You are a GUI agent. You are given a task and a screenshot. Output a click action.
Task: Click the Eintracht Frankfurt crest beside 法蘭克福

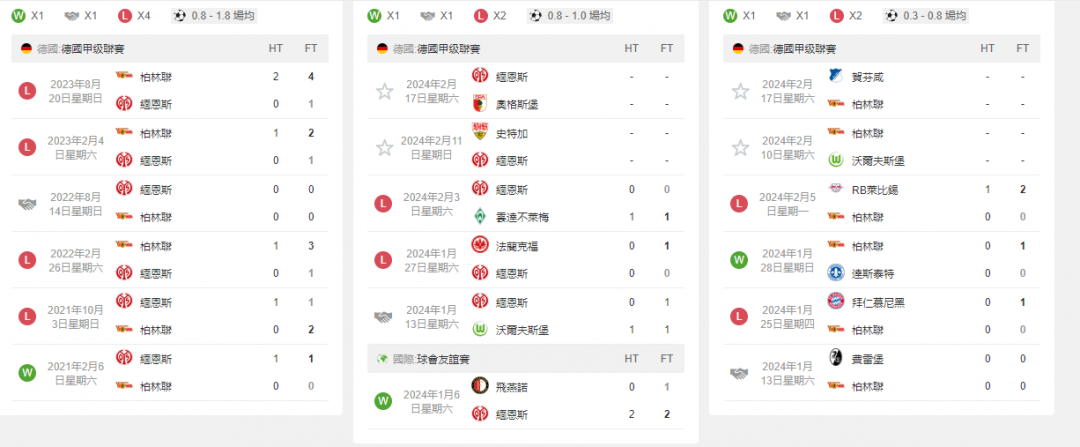479,245
